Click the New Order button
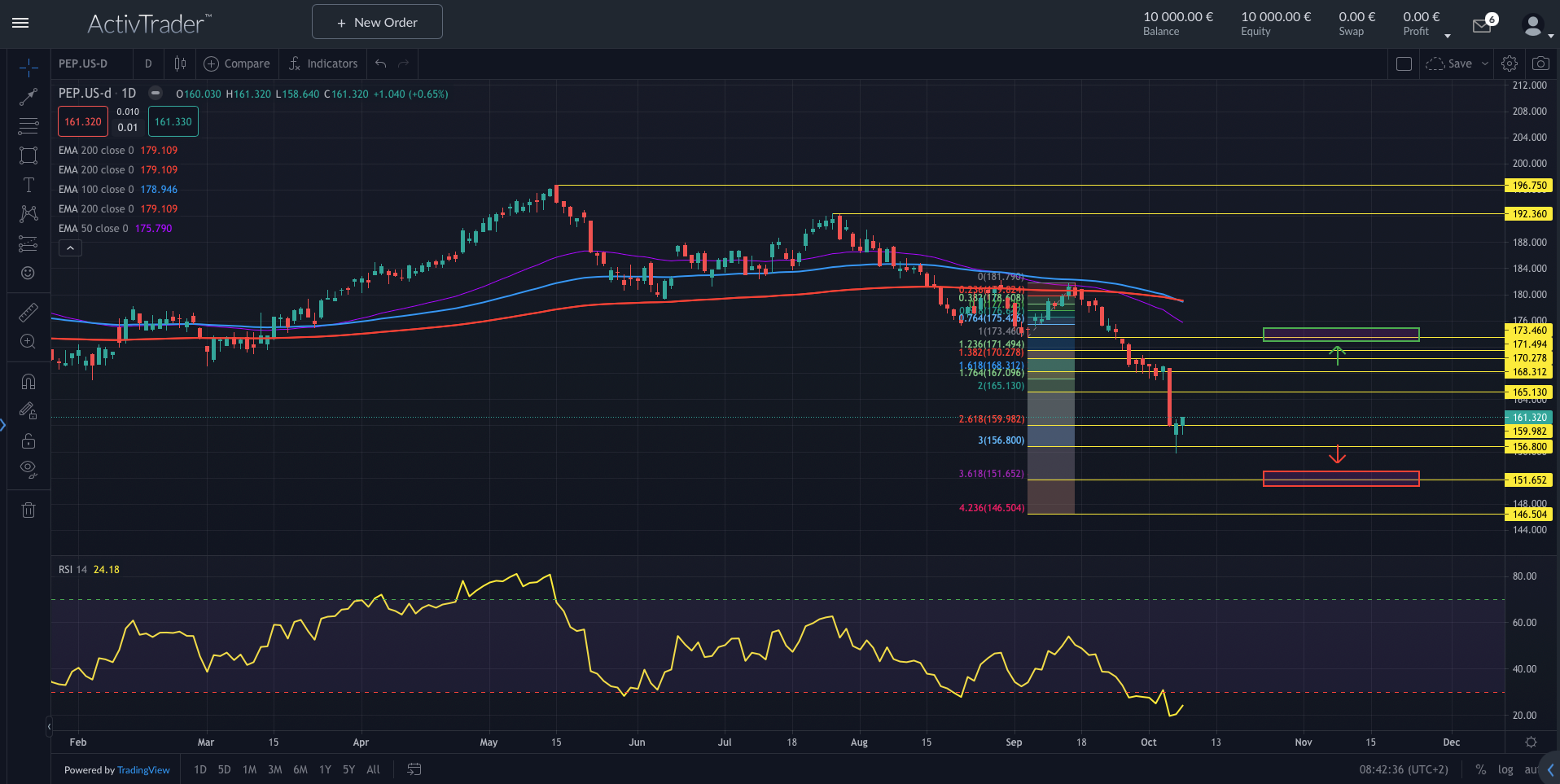Image resolution: width=1560 pixels, height=784 pixels. (x=377, y=22)
